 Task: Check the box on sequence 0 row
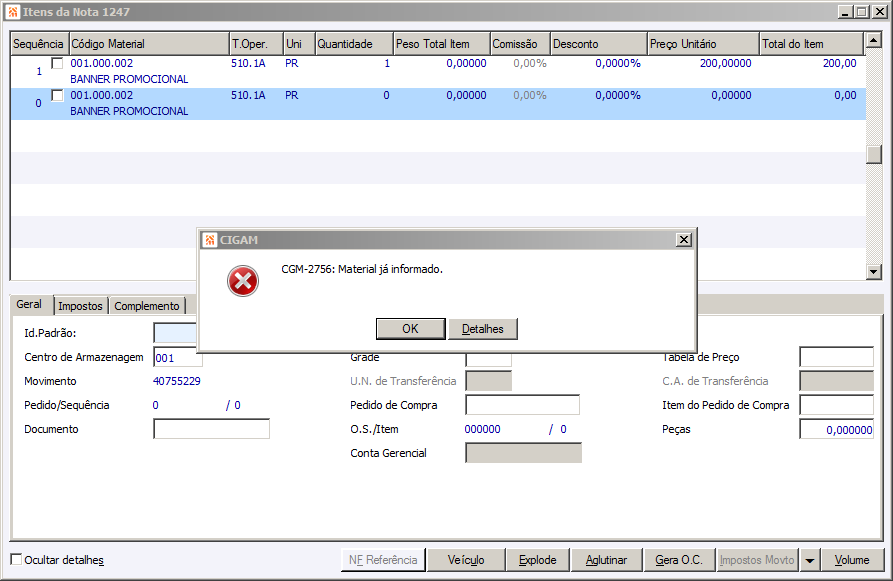pos(57,95)
